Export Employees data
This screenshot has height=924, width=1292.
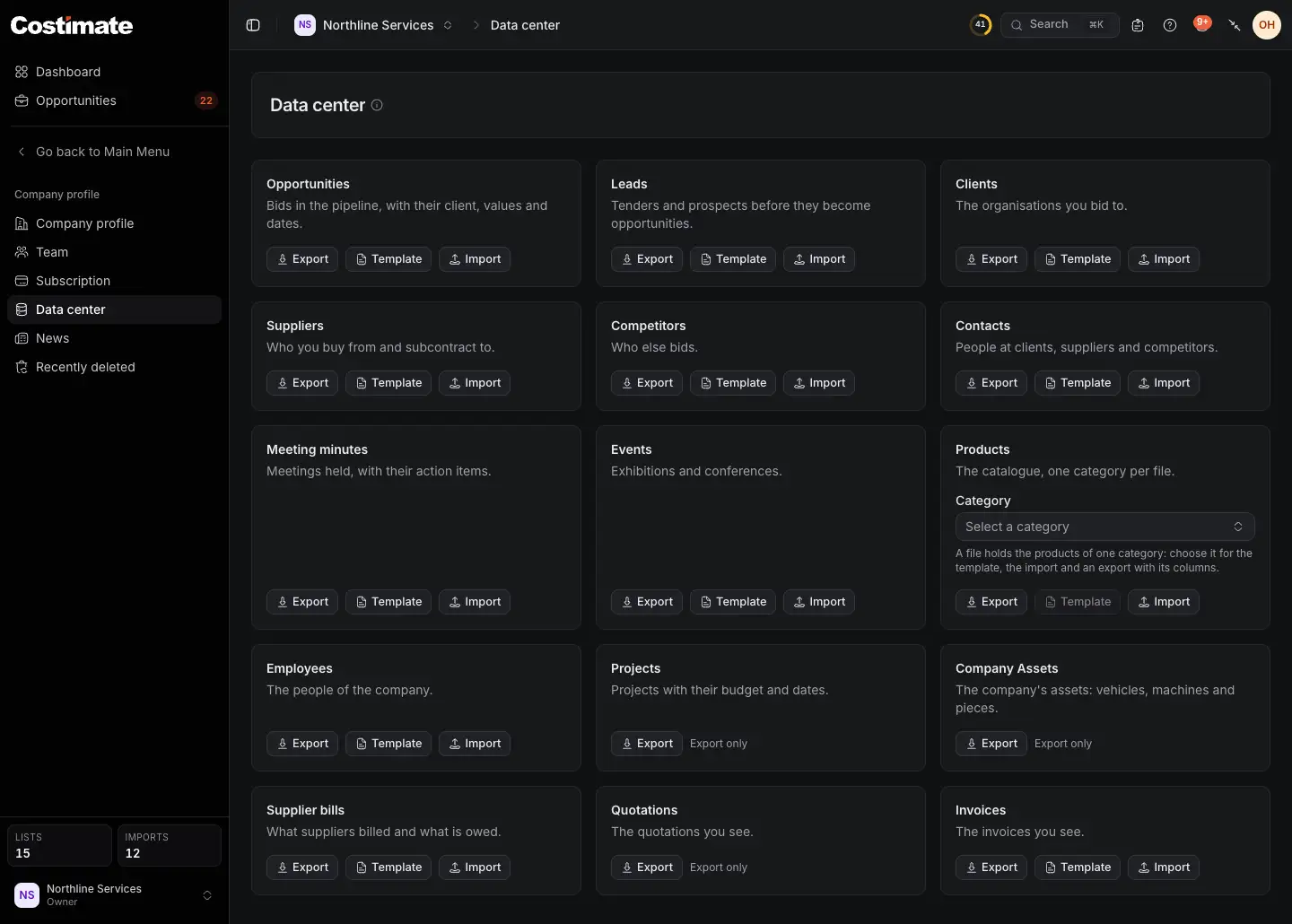click(x=302, y=744)
